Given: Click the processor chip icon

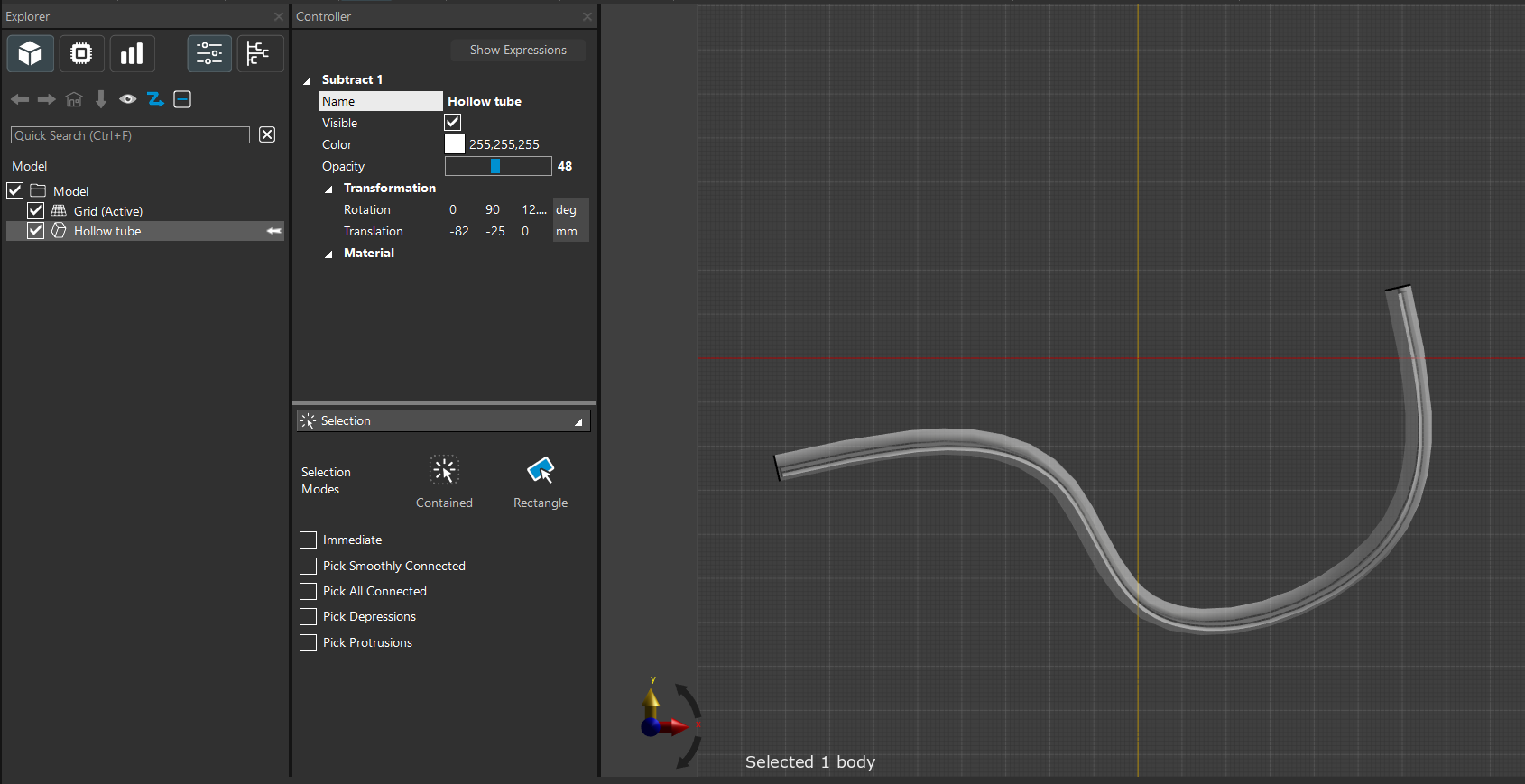Looking at the screenshot, I should pyautogui.click(x=81, y=54).
